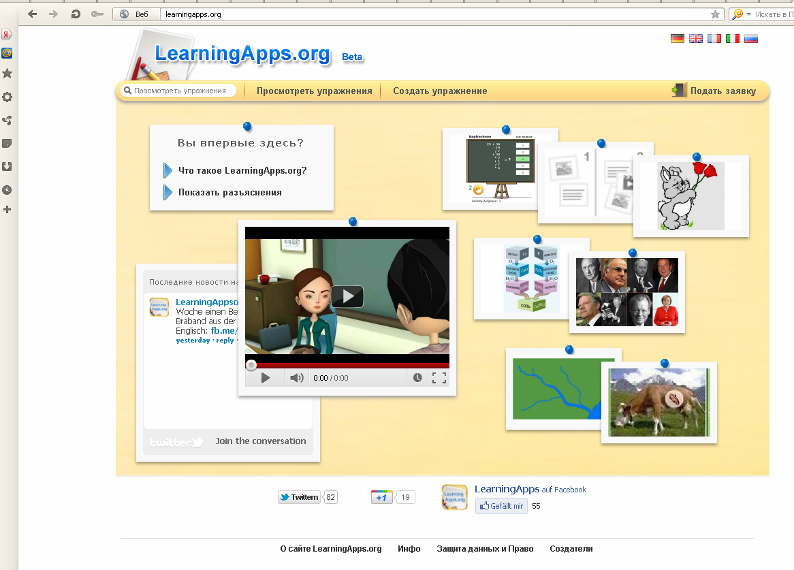
Task: Switch to the German flag language
Action: point(678,38)
